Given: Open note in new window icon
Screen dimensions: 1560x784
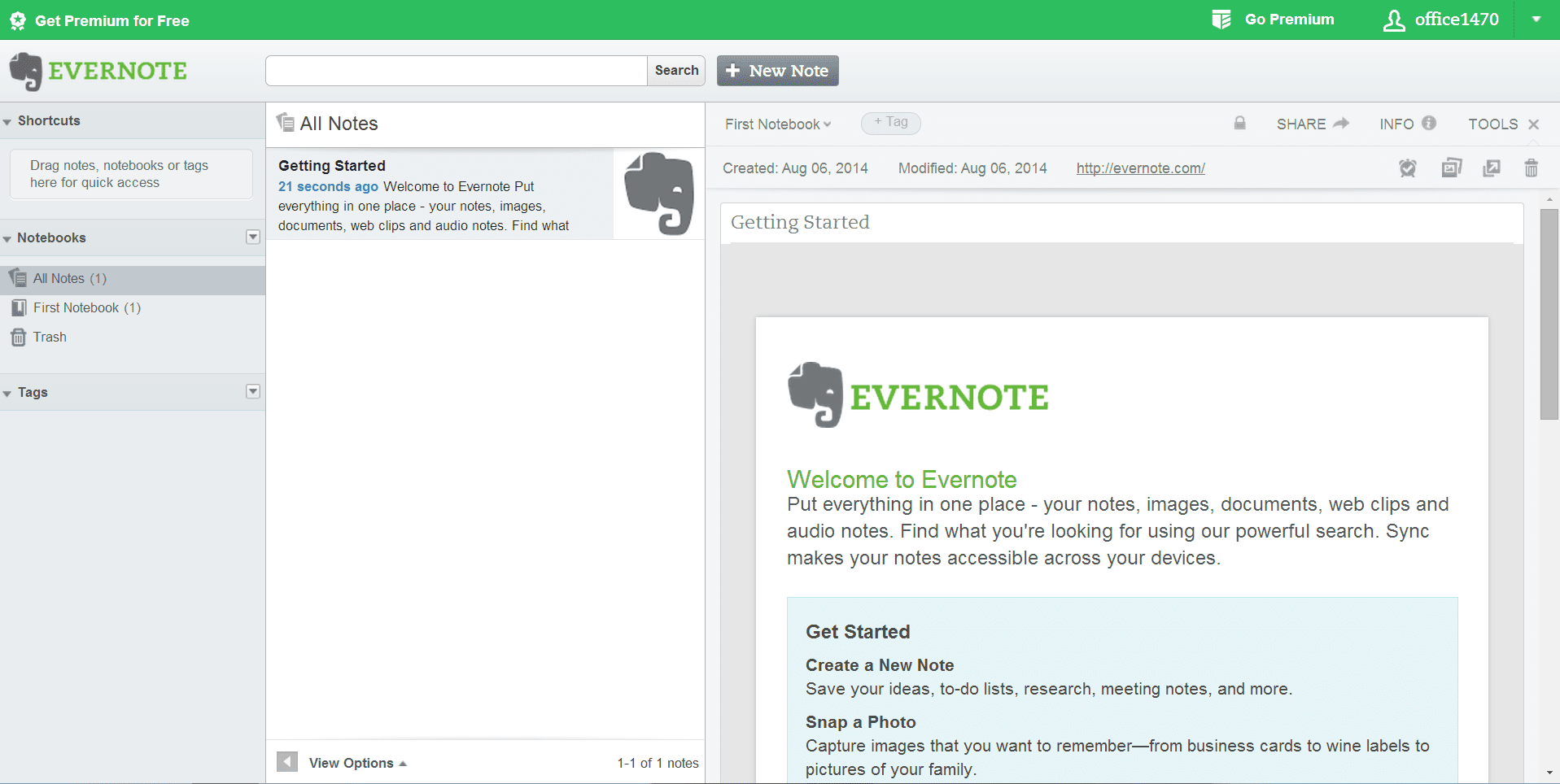Looking at the screenshot, I should click(1492, 168).
